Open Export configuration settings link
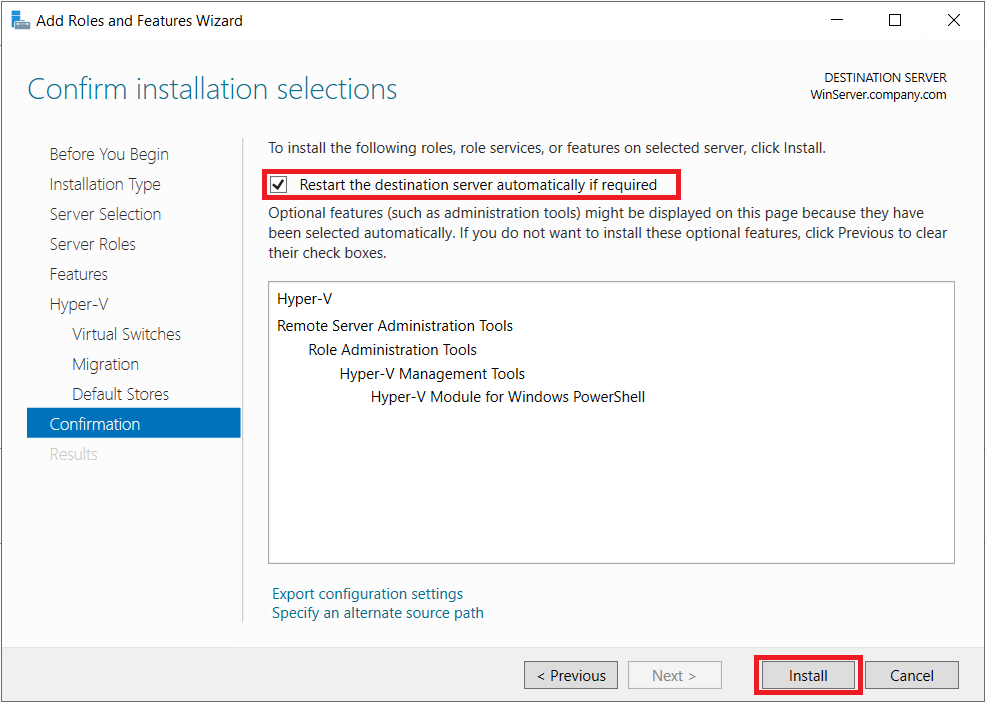 [367, 594]
